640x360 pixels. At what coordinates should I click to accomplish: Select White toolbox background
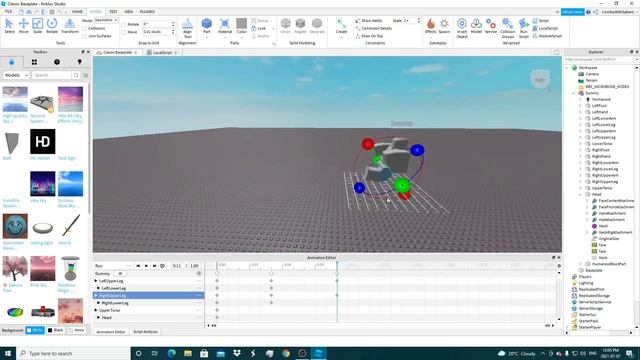35,330
